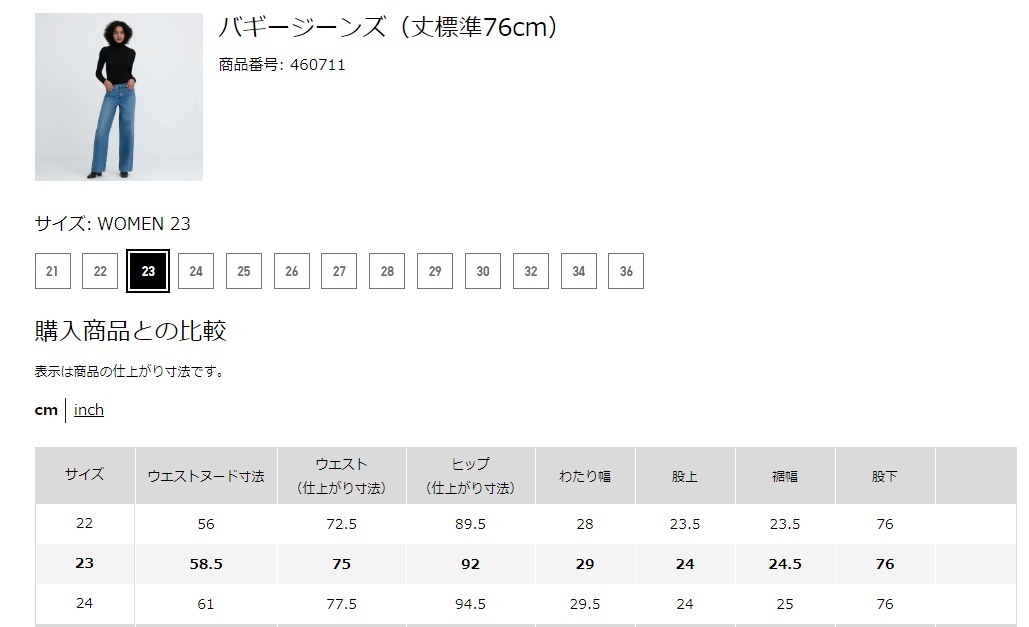Select size 29 box
The width and height of the screenshot is (1029, 627).
[435, 271]
